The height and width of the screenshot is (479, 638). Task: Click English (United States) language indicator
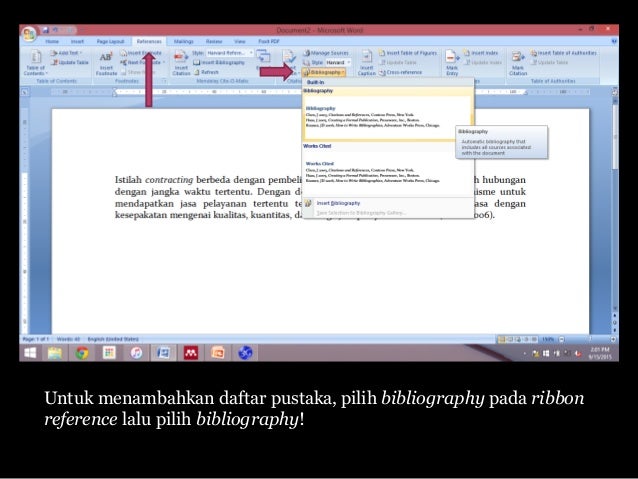tap(113, 339)
